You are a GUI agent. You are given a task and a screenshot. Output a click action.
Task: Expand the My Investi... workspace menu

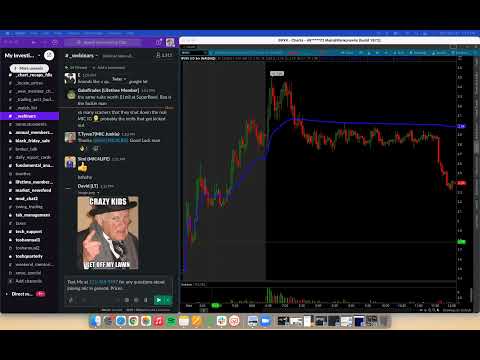(x=22, y=55)
